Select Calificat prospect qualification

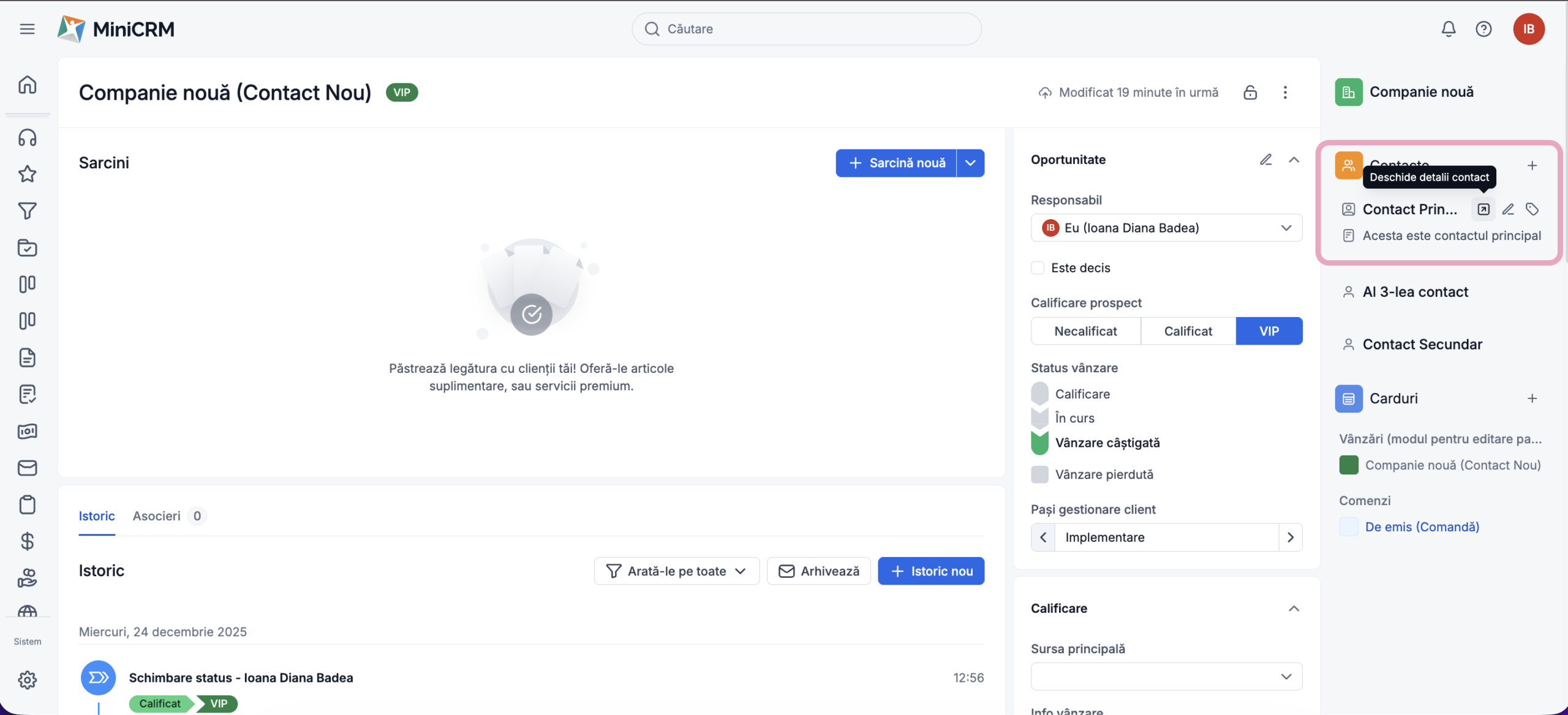point(1188,331)
